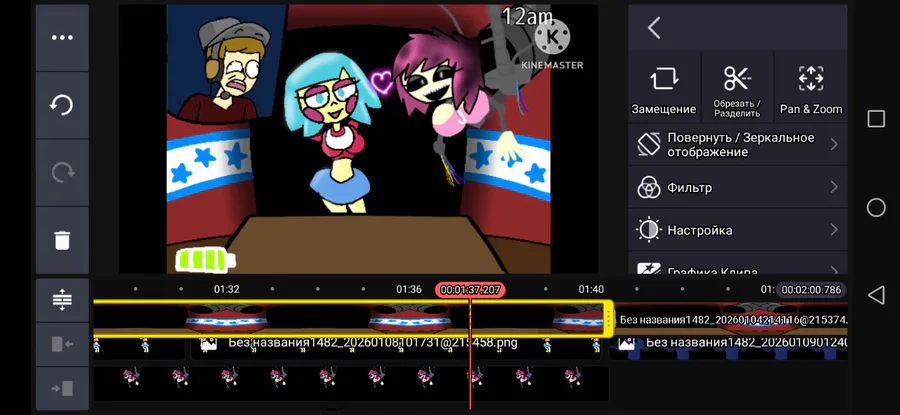The image size is (900, 415).
Task: Tap the undo arrow icon
Action: (62, 106)
